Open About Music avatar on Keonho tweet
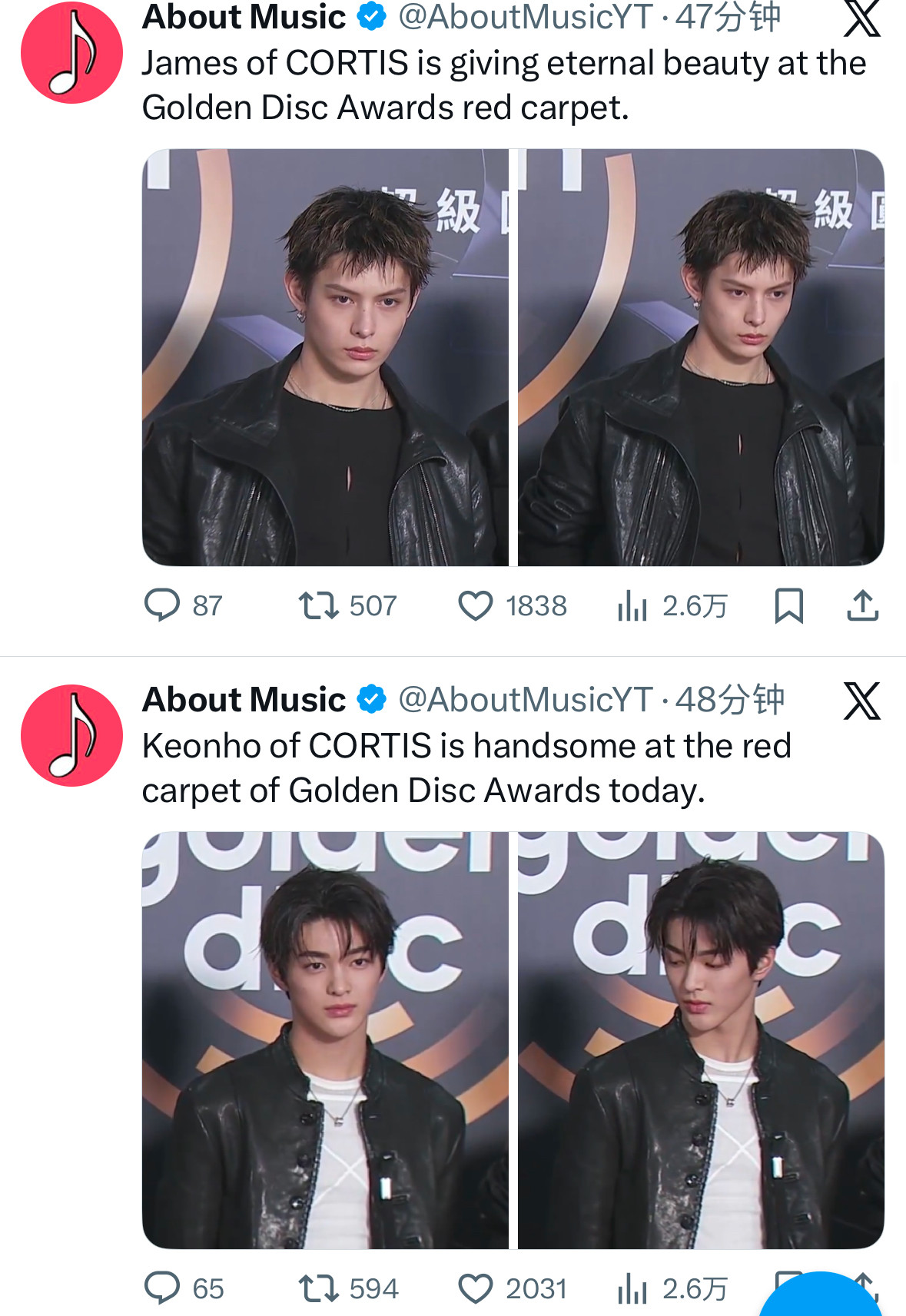This screenshot has height=1316, width=906. 71,735
